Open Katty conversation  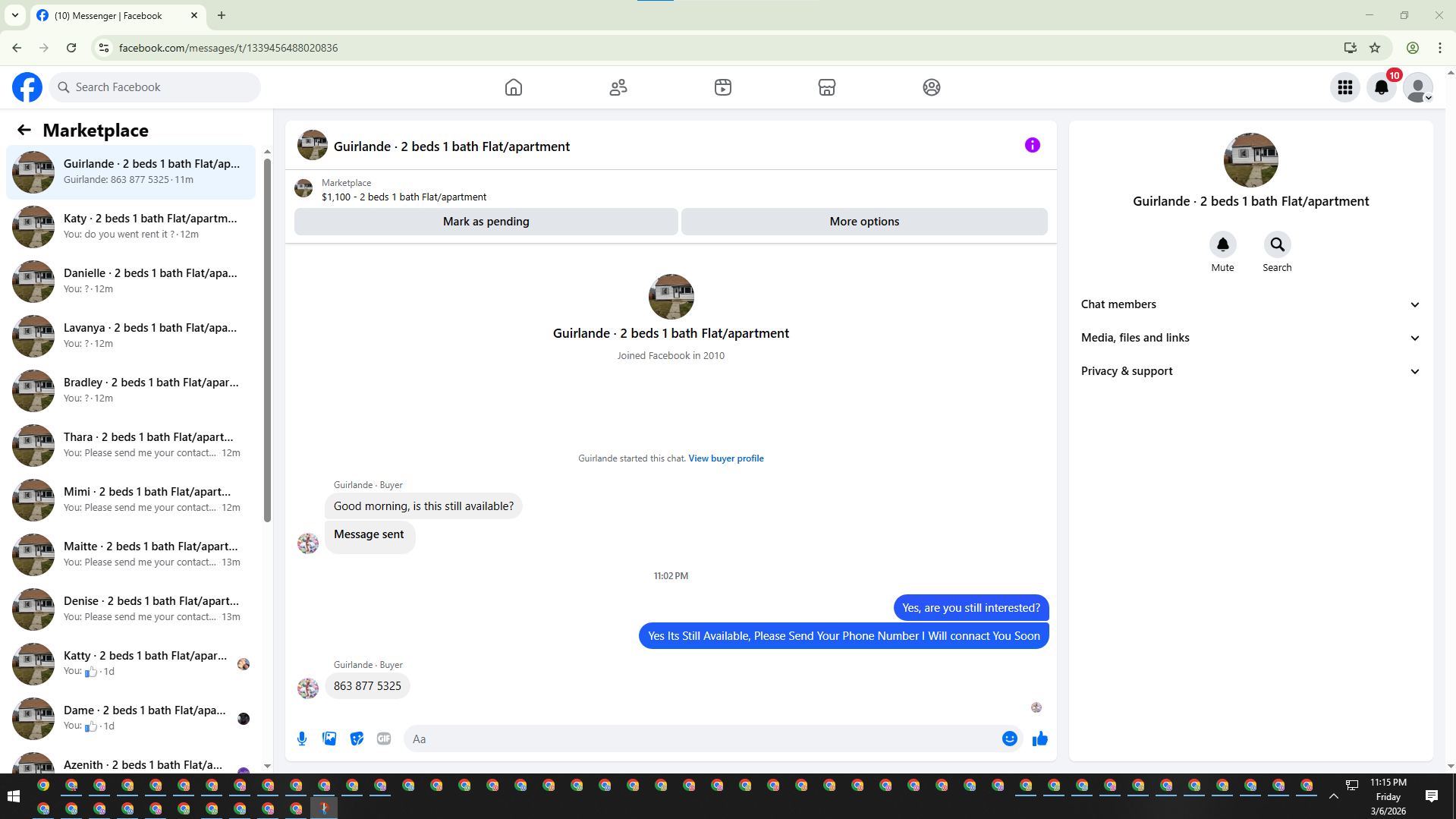click(131, 663)
